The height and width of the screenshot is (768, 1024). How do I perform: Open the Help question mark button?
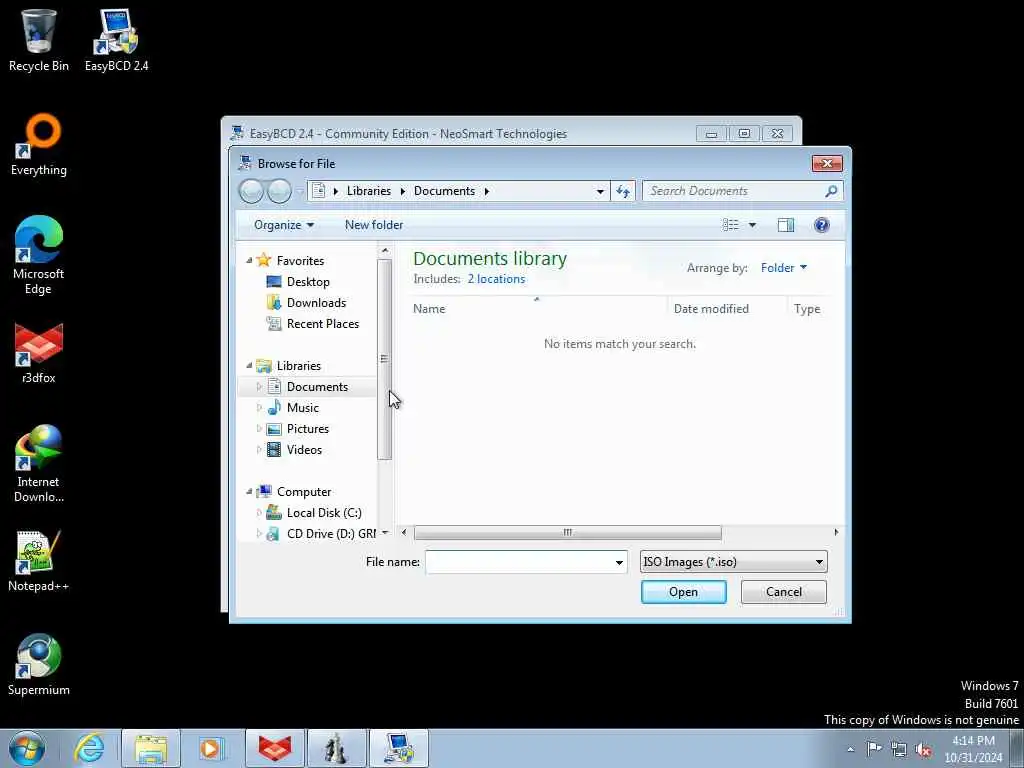[822, 225]
